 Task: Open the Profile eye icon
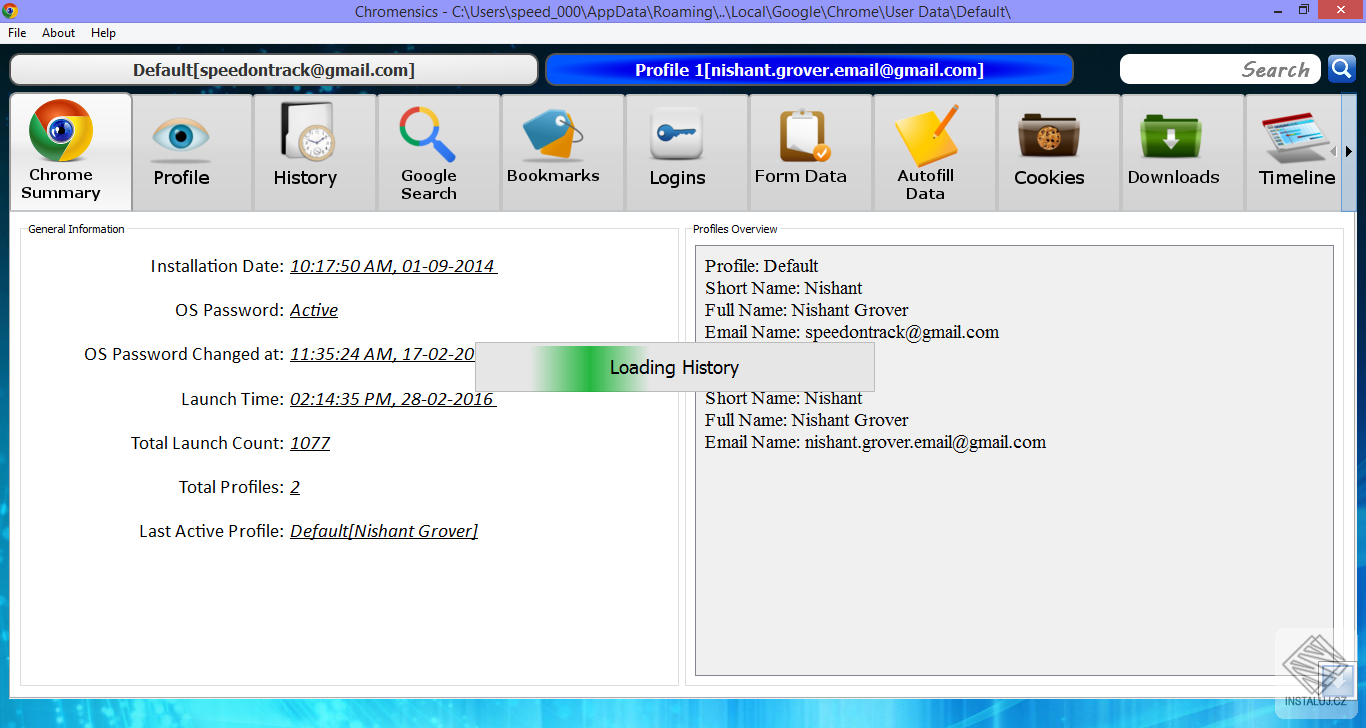181,137
